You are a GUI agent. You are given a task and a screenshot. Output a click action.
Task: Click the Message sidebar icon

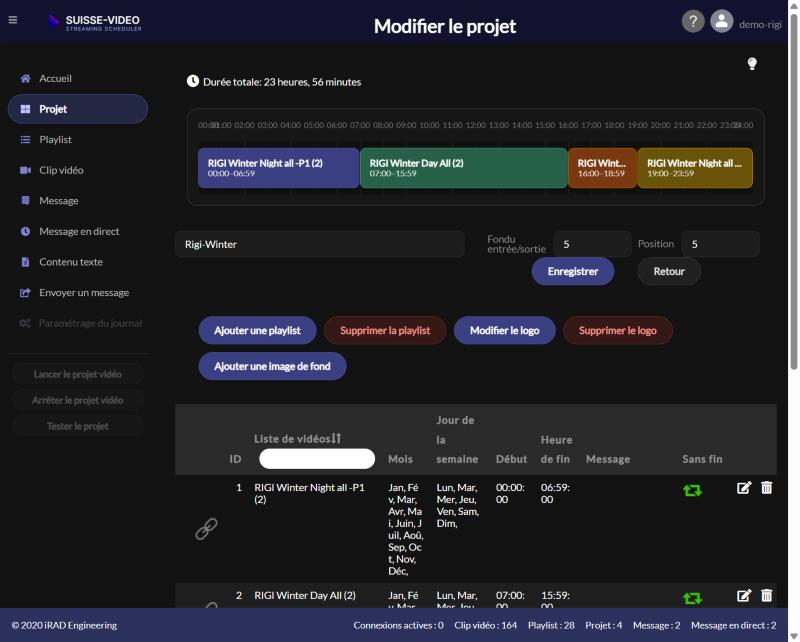coord(25,201)
